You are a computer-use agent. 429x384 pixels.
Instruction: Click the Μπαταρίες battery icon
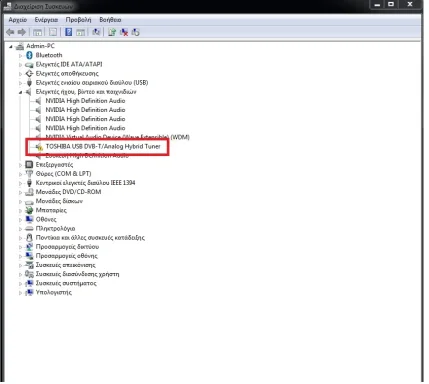(x=29, y=210)
